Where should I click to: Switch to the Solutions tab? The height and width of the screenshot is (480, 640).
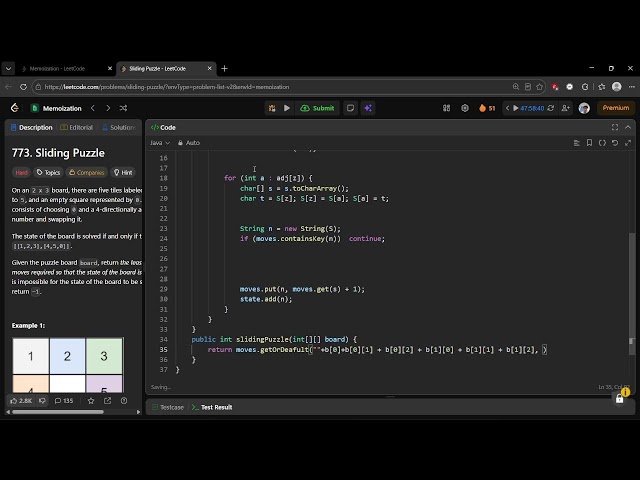coord(119,127)
